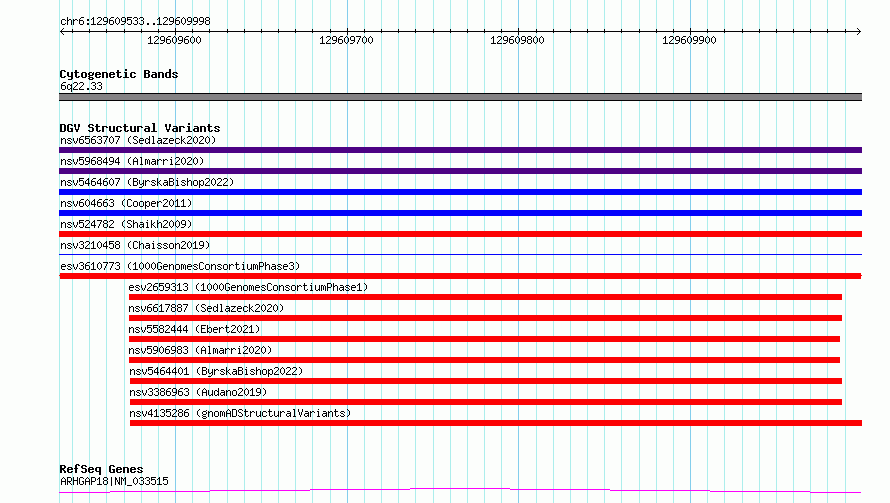The height and width of the screenshot is (503, 890).
Task: Click ruler position label 129609700
Action: (x=346, y=40)
